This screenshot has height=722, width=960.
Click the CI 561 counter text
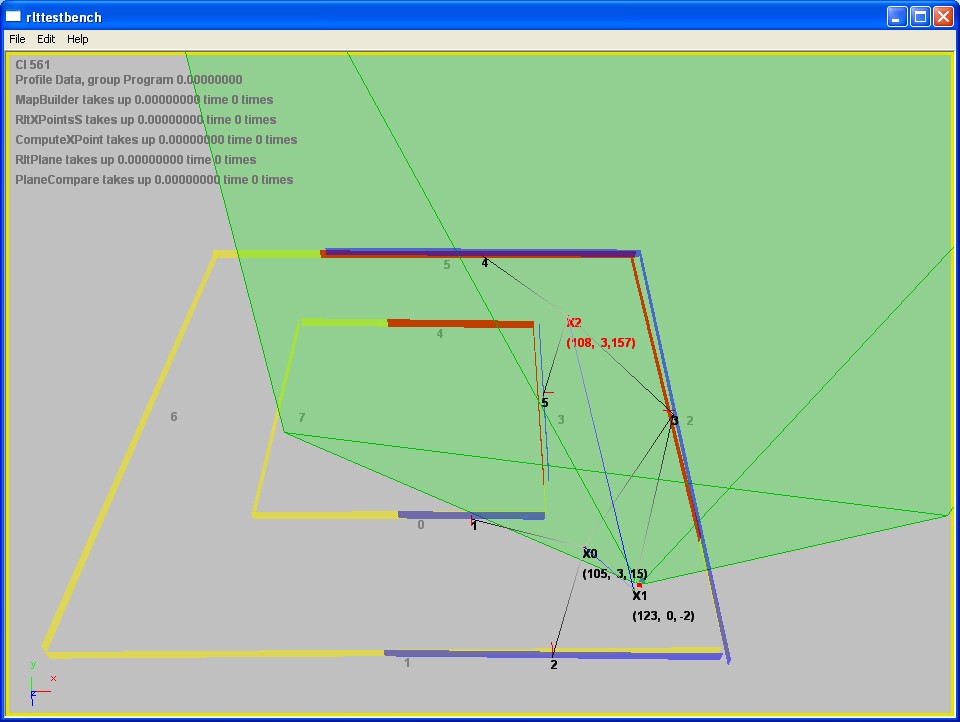pos(33,65)
